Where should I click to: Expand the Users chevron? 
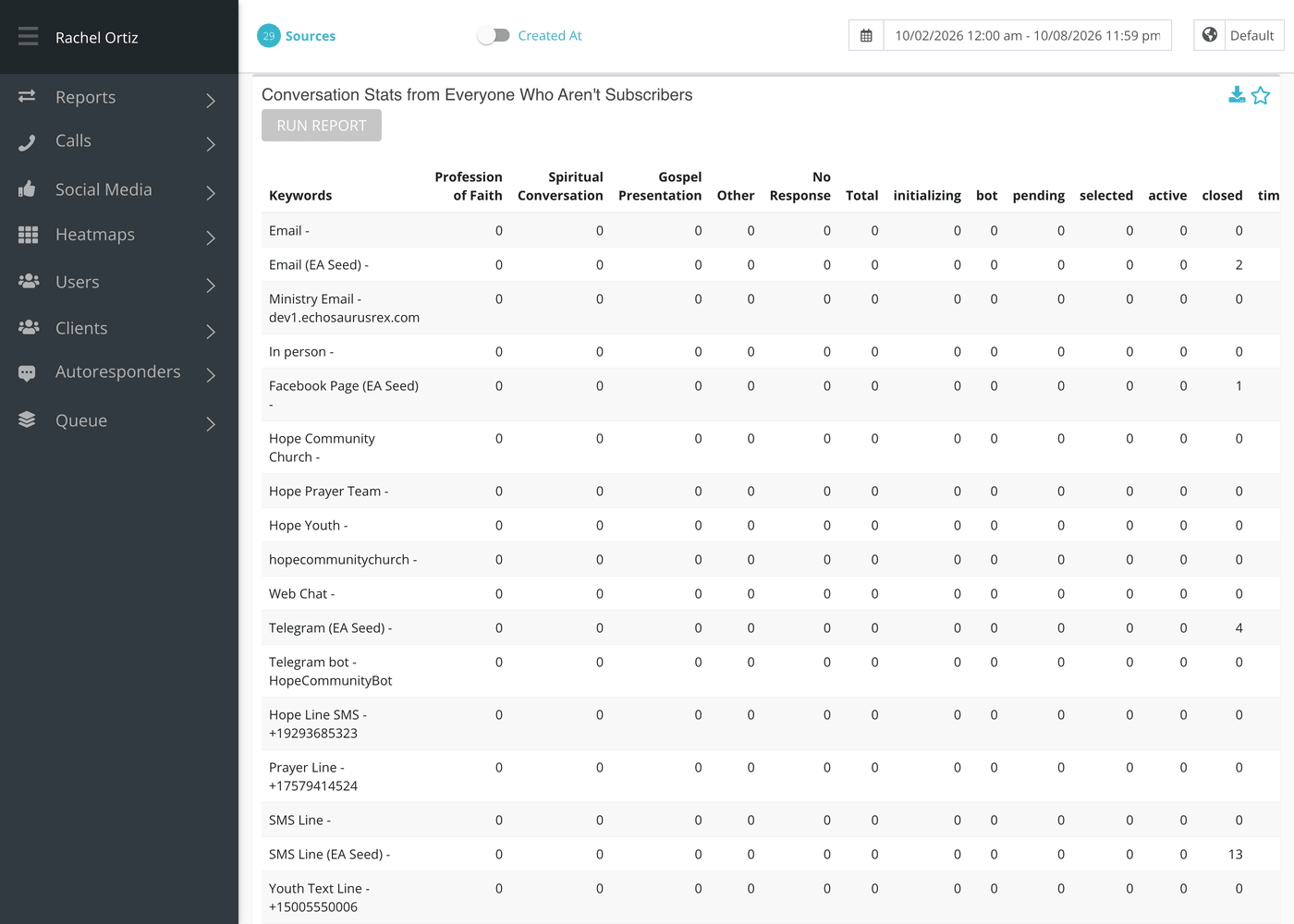pos(211,285)
